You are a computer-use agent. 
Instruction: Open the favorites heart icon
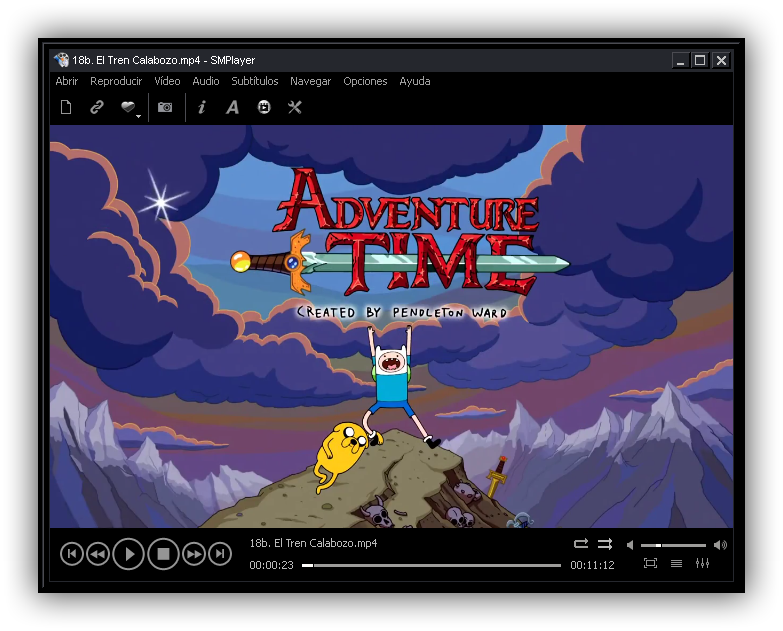tap(128, 106)
